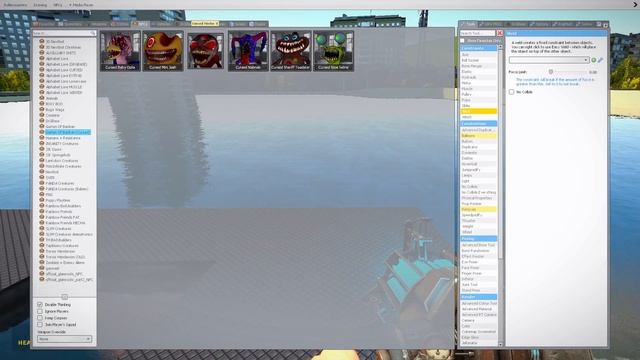Collapse the Construction tool header
Viewport: 640px width, 360px height.
click(x=478, y=123)
